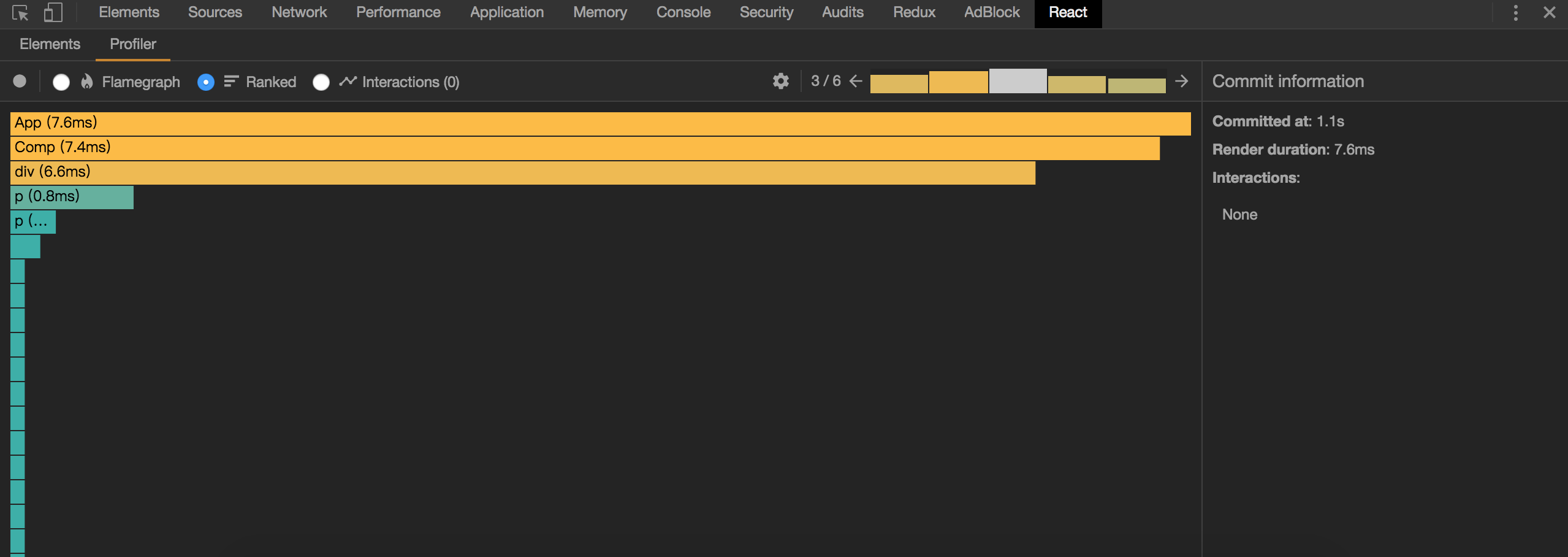Select the Flamegraph radio button
The height and width of the screenshot is (557, 1568).
click(x=61, y=82)
